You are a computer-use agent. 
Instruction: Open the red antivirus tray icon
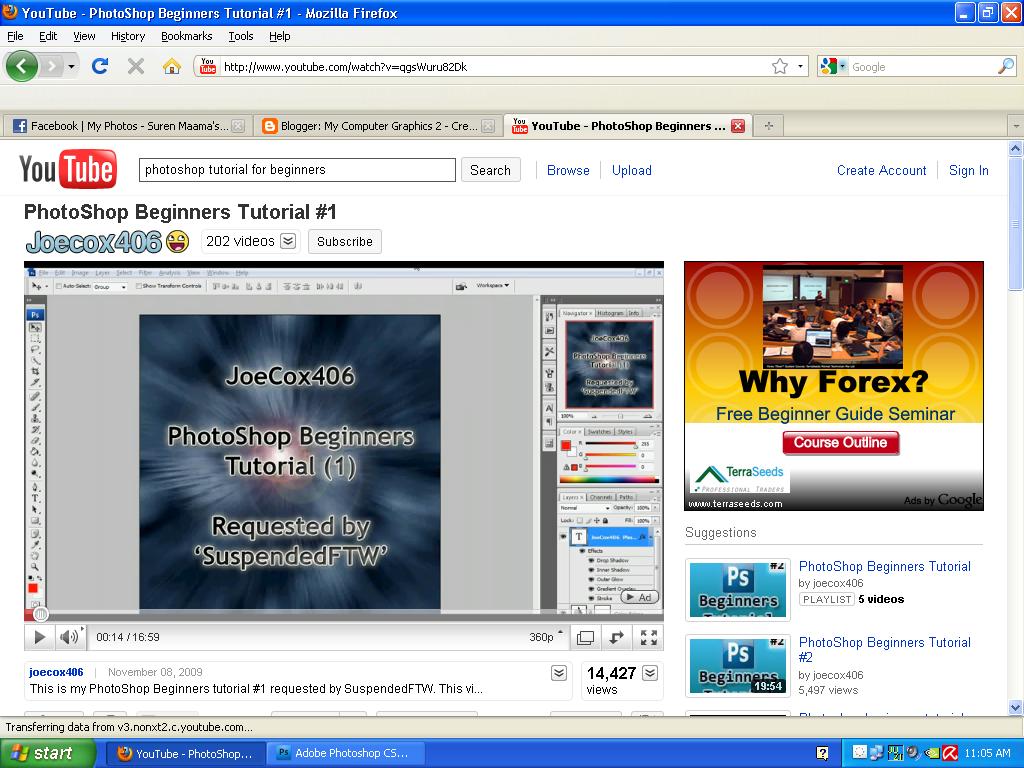[950, 753]
